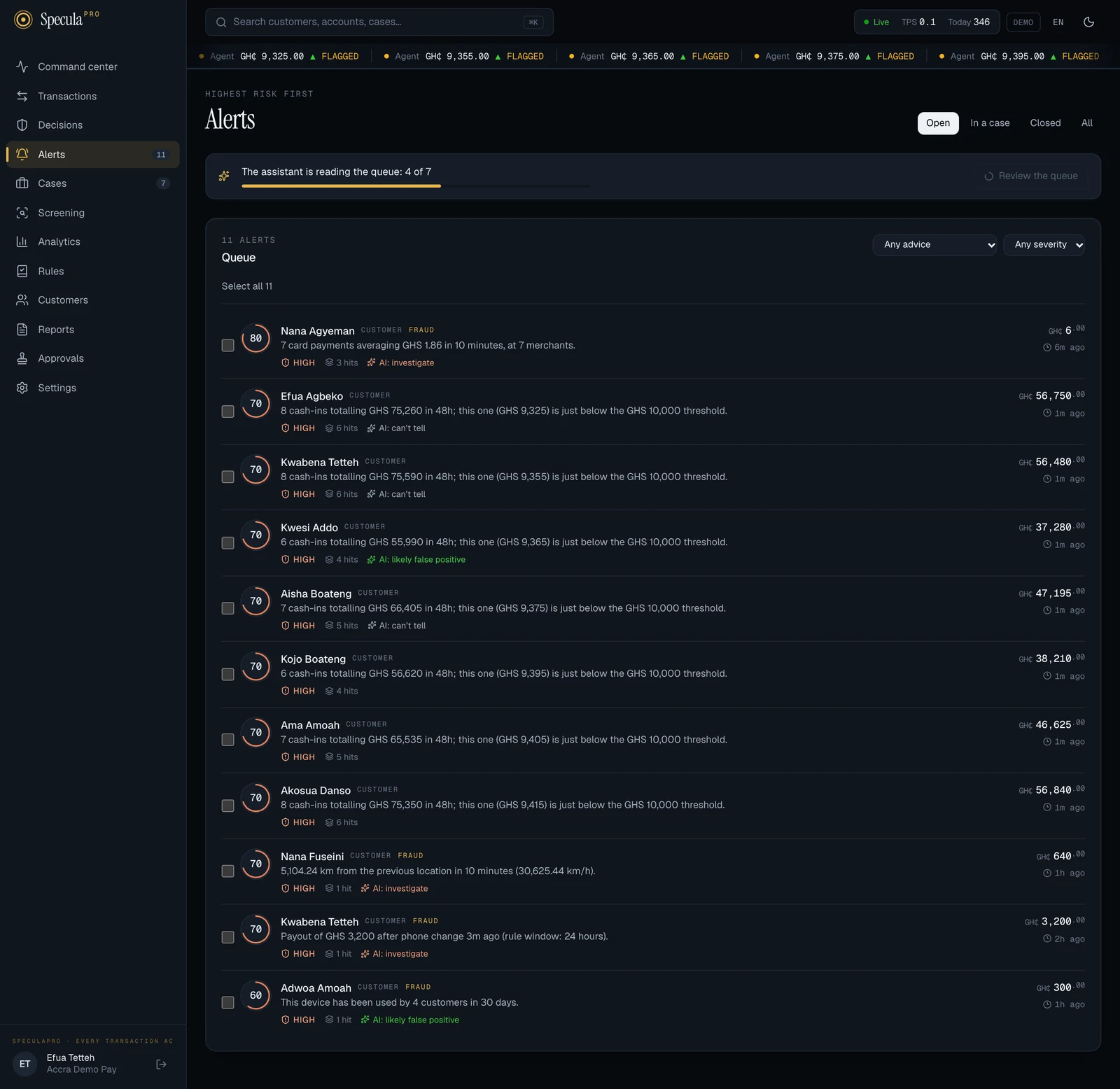Click Select all 11 link
The image size is (1120, 1089).
(247, 286)
